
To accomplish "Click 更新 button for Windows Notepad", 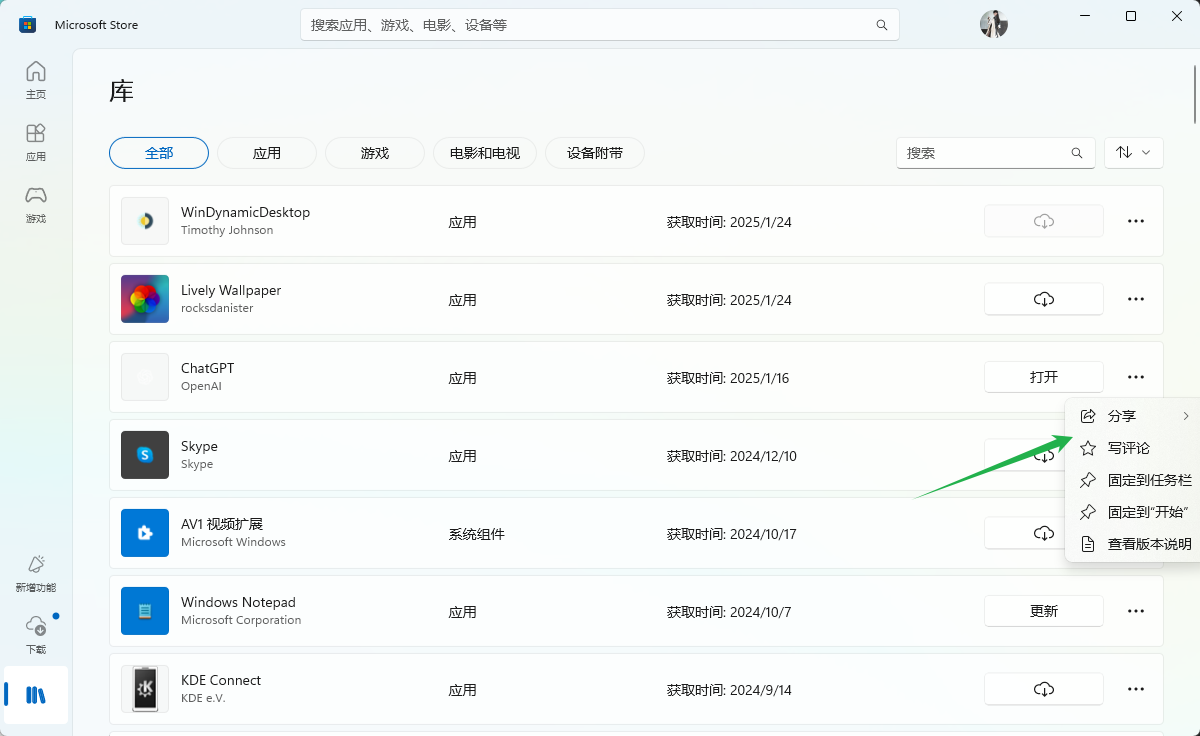I will (x=1044, y=611).
